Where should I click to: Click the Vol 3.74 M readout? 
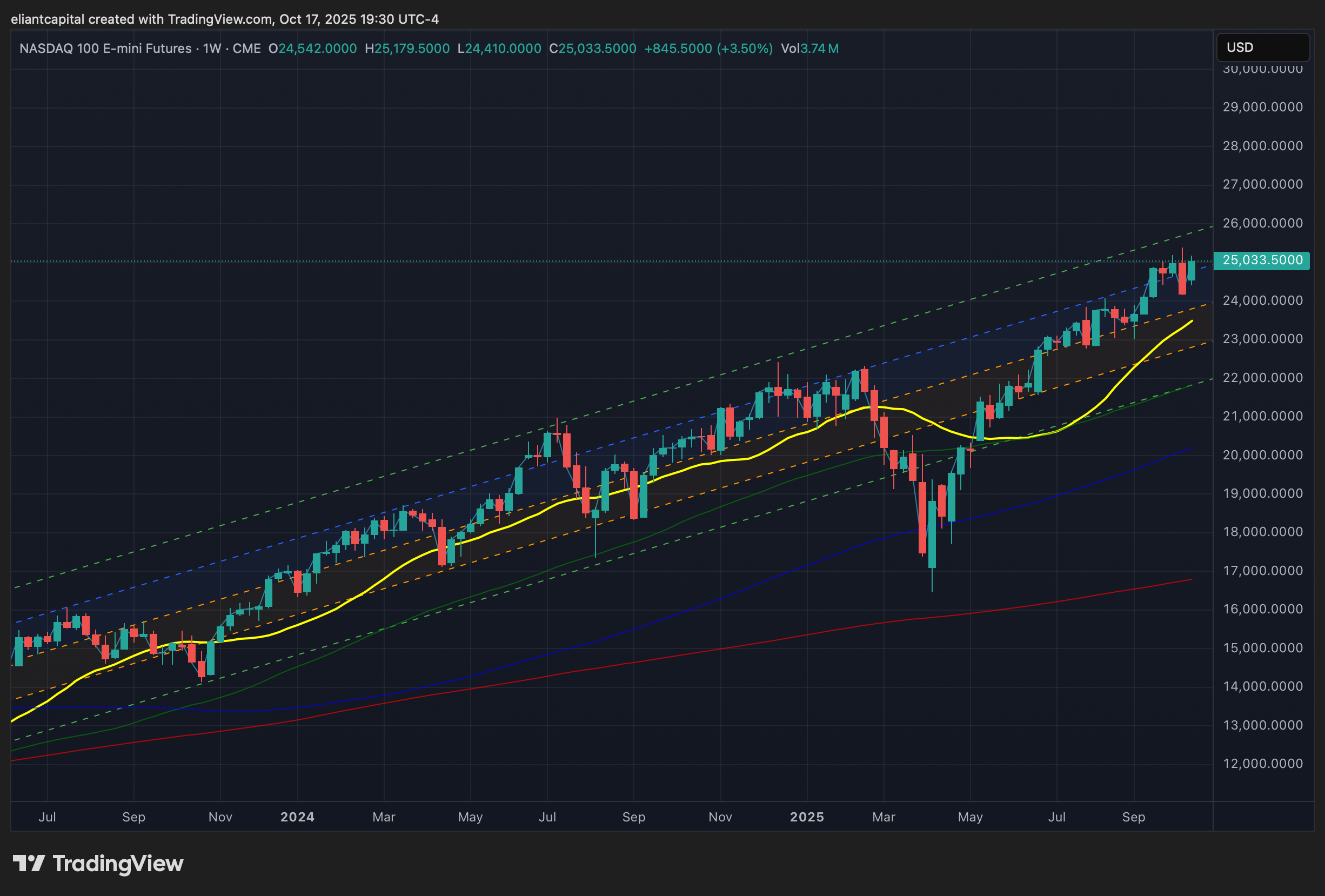pos(809,49)
